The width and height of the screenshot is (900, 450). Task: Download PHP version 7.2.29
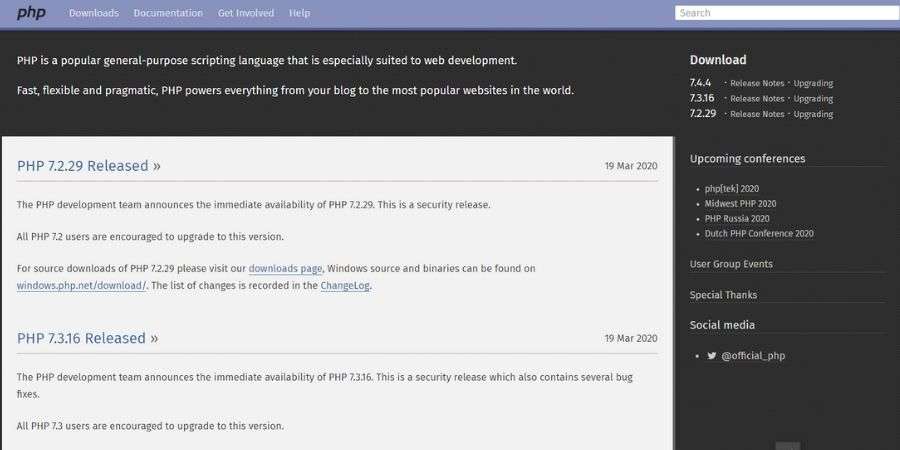pyautogui.click(x=703, y=114)
